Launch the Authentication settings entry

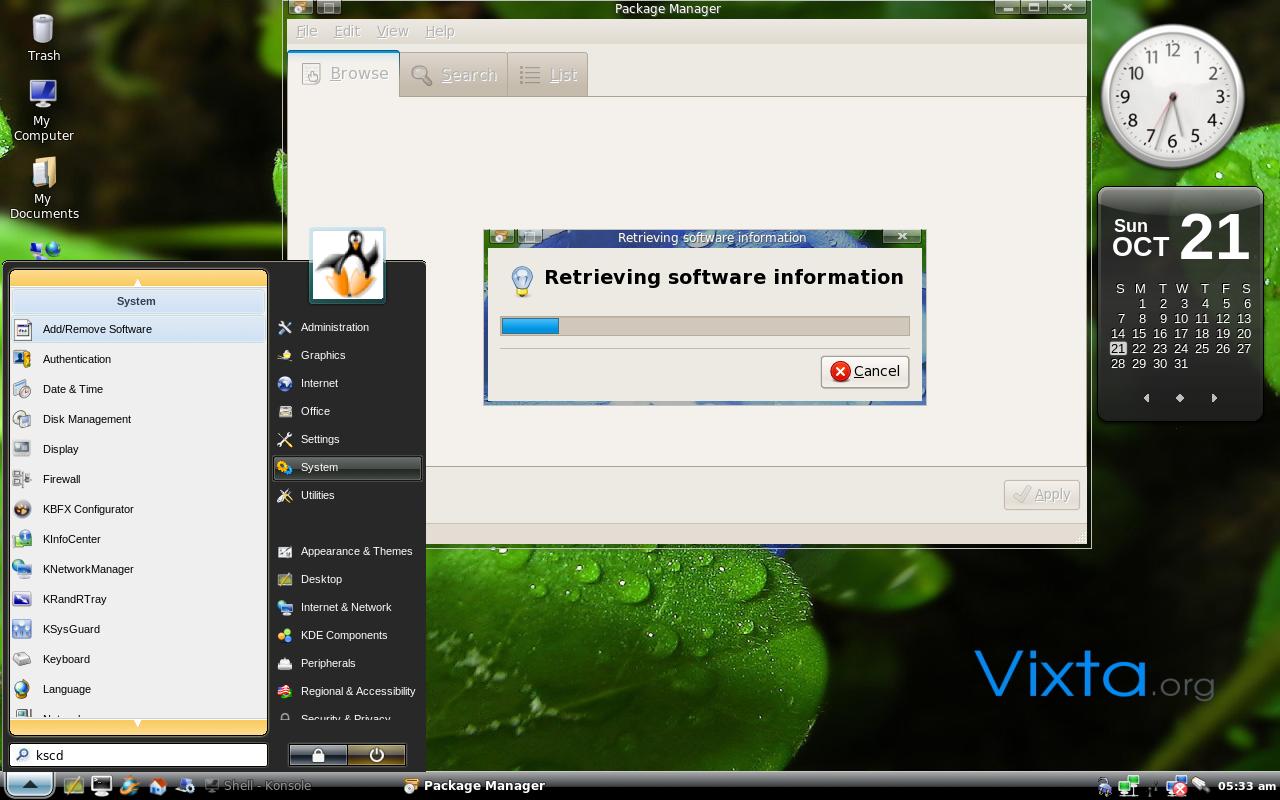[x=138, y=359]
